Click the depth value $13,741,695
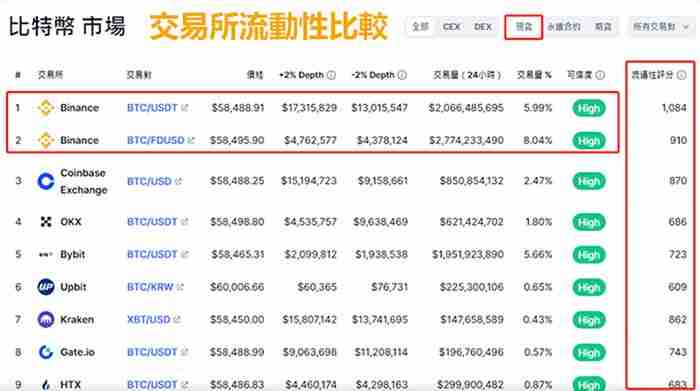Image resolution: width=700 pixels, height=391 pixels. click(x=379, y=320)
